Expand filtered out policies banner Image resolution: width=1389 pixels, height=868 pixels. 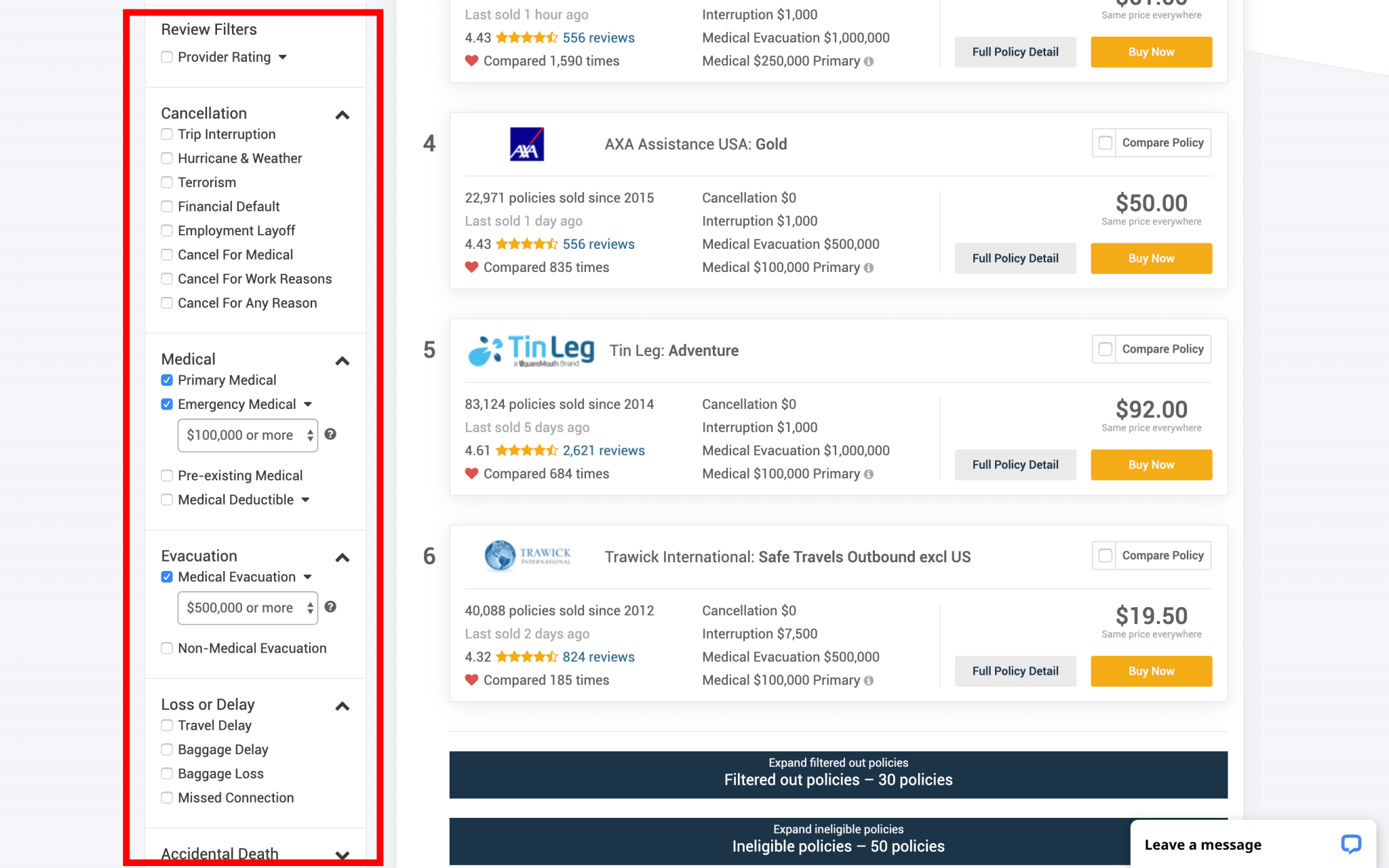(838, 774)
